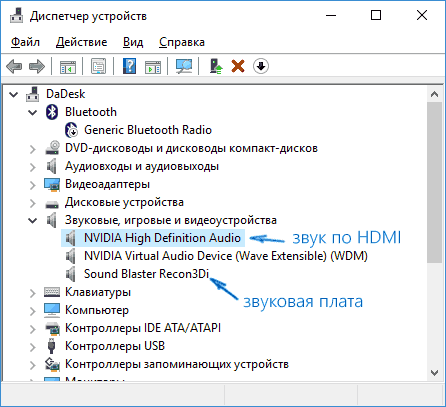Collapse Звуковые, игровые и видеоустройства category
This screenshot has width=446, height=407.
click(33, 220)
